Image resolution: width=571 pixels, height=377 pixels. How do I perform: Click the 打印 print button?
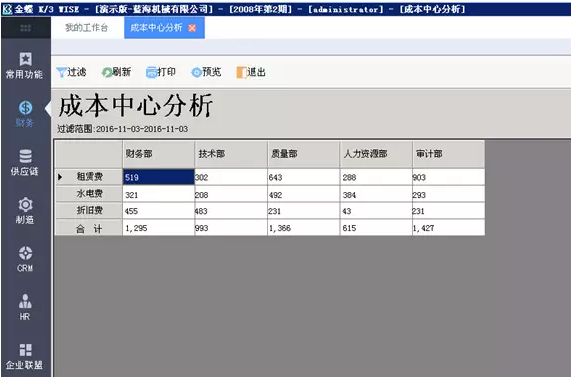(161, 72)
